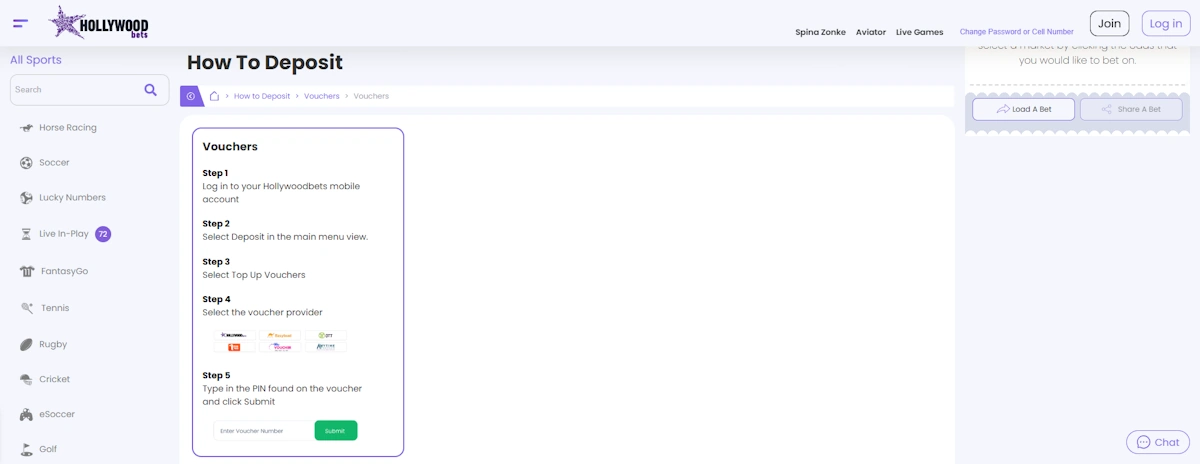This screenshot has width=1200, height=464.
Task: Select the orange 1 voucher logo
Action: point(234,347)
